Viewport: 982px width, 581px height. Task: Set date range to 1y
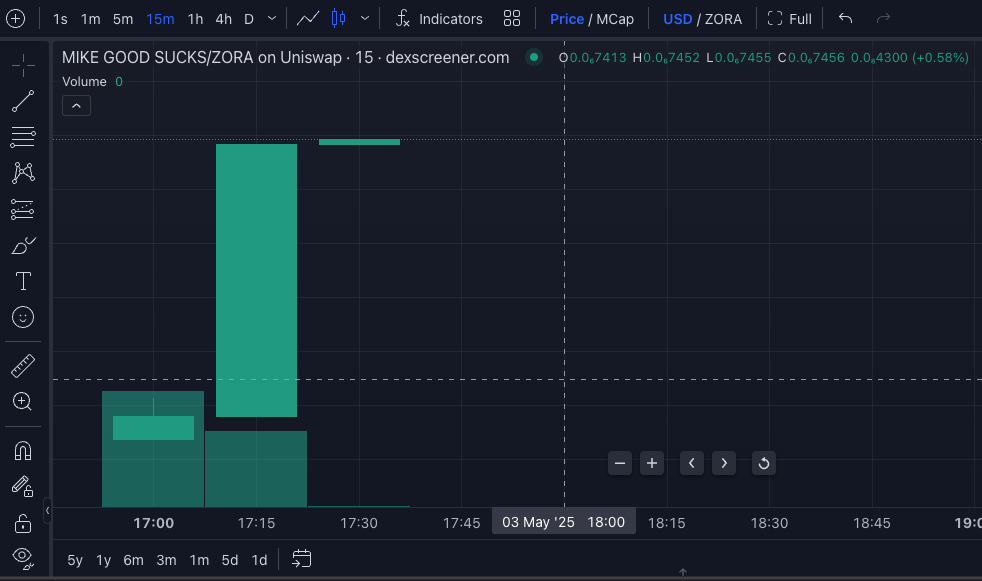103,560
